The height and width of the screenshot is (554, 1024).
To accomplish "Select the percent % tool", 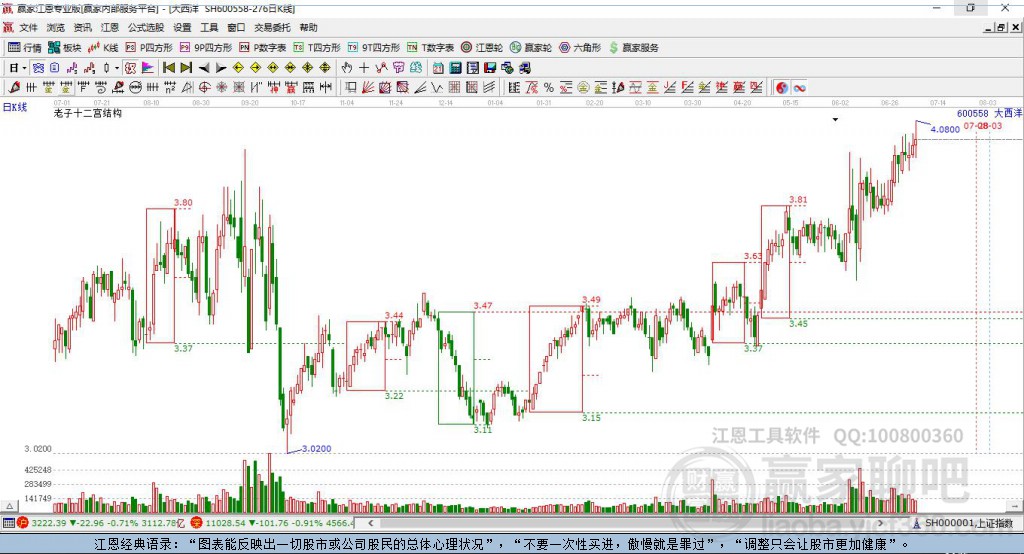I will point(549,88).
